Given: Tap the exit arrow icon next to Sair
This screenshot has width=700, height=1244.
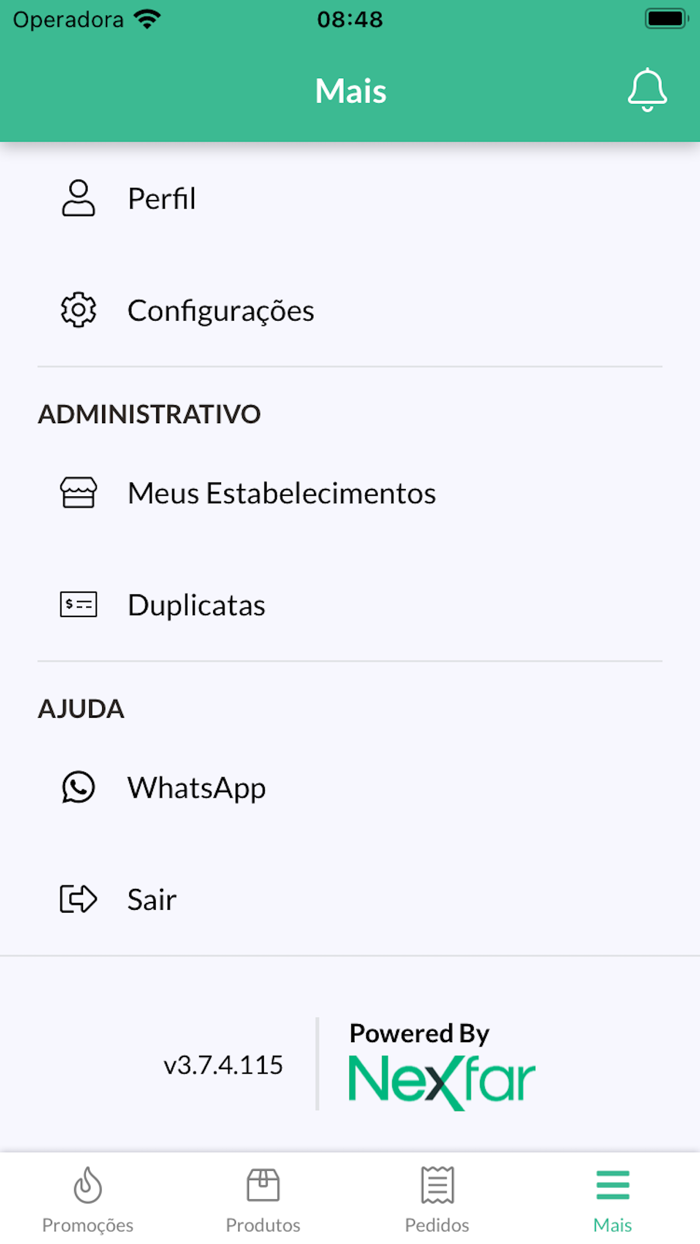Looking at the screenshot, I should [x=78, y=899].
